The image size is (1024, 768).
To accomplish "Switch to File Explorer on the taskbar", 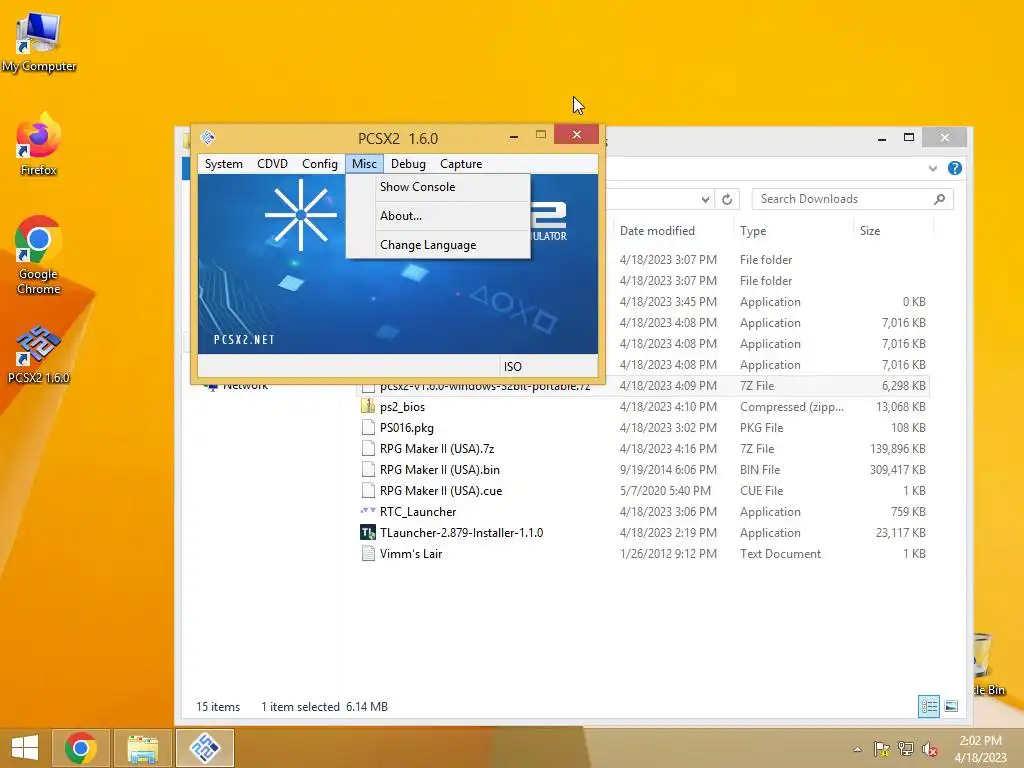I will pos(142,748).
